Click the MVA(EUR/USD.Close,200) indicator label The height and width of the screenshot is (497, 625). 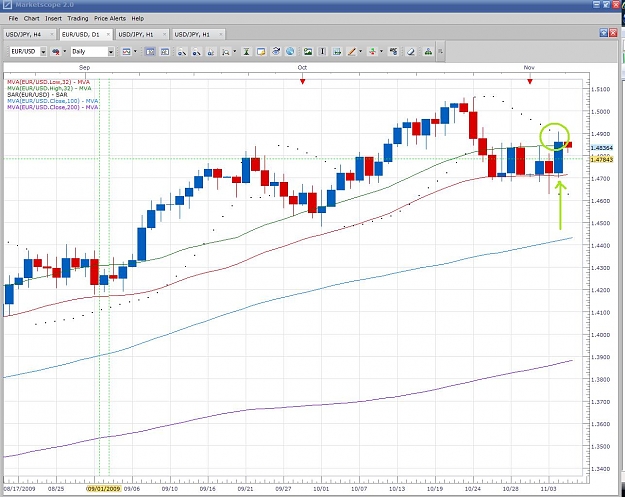click(53, 107)
